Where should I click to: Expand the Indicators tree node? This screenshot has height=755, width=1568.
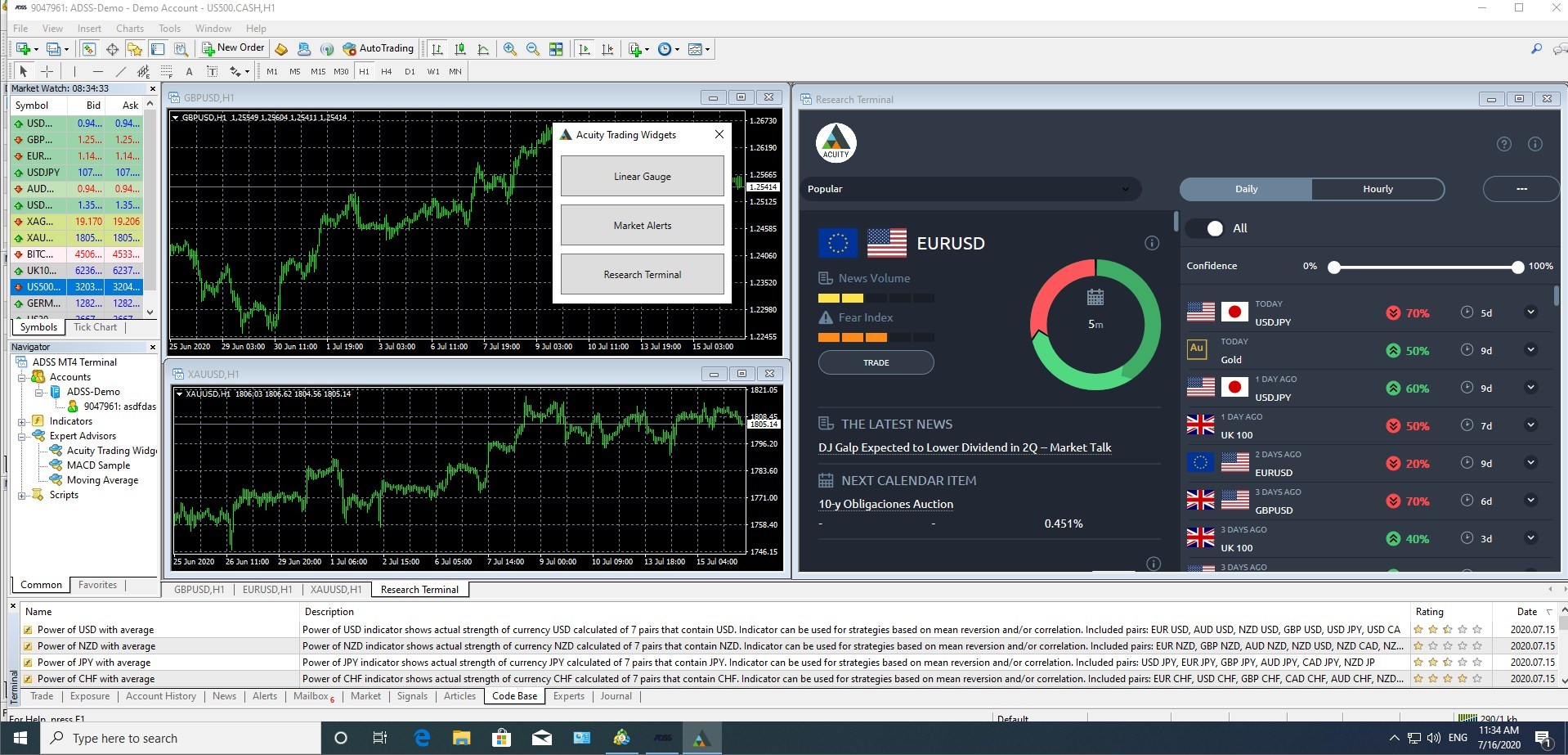(22, 421)
